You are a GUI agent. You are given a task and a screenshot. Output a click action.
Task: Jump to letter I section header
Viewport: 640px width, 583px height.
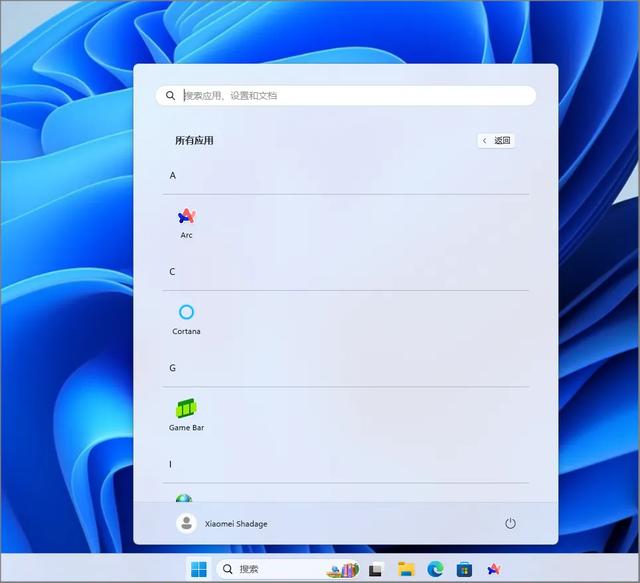point(171,464)
